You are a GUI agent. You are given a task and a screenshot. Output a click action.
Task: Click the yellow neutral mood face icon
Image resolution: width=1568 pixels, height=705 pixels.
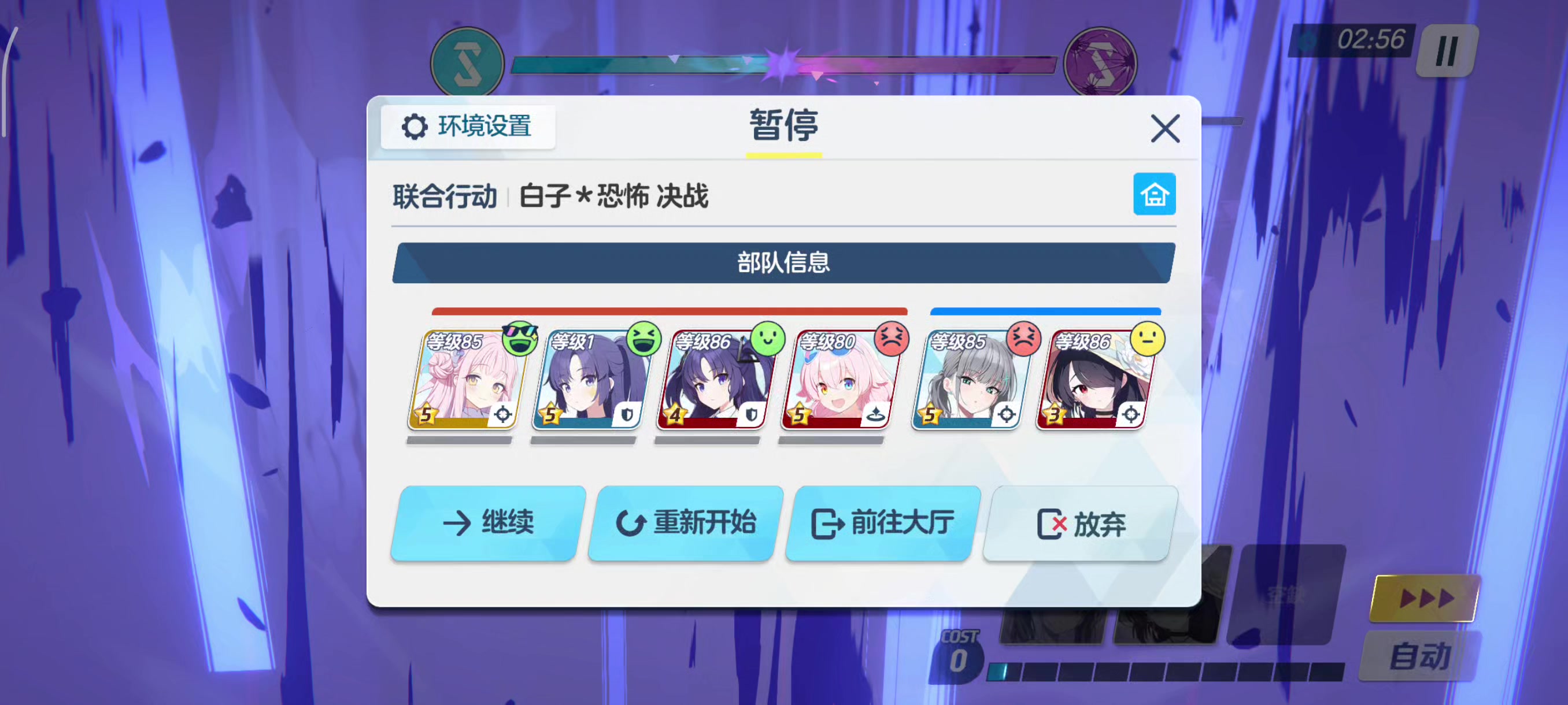(1148, 339)
